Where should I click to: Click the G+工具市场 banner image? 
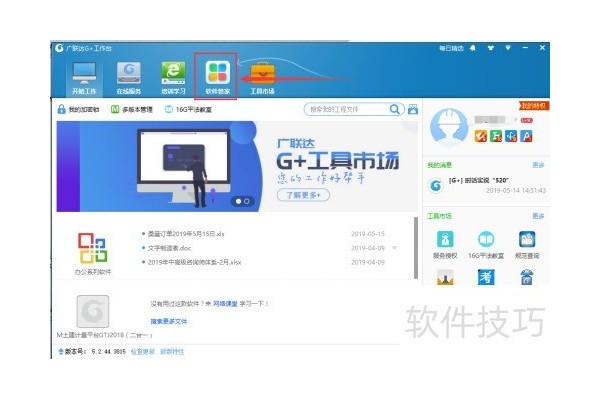[x=237, y=167]
